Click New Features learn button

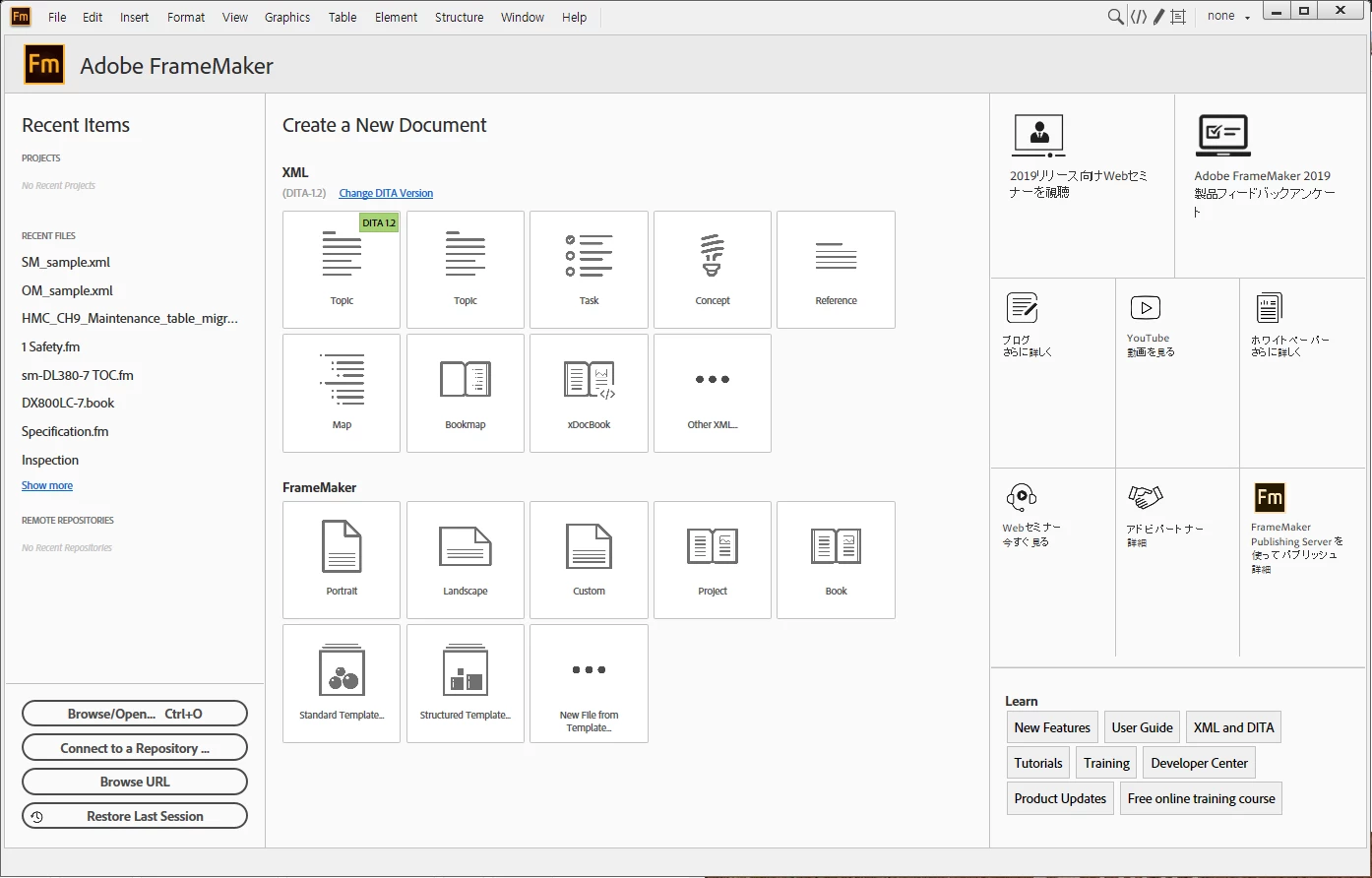pos(1052,727)
